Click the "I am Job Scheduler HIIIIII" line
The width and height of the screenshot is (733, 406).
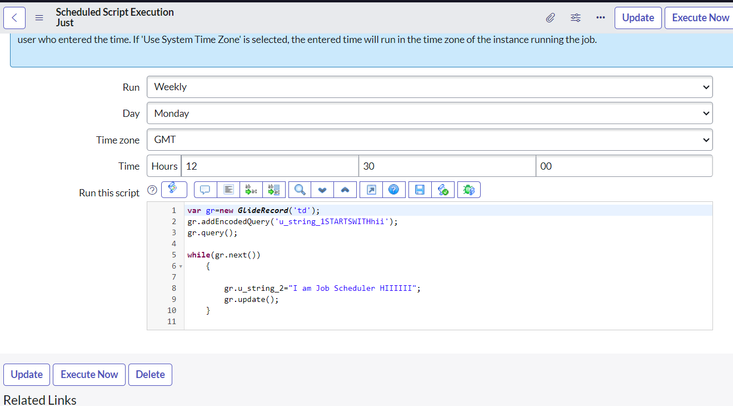[322, 288]
